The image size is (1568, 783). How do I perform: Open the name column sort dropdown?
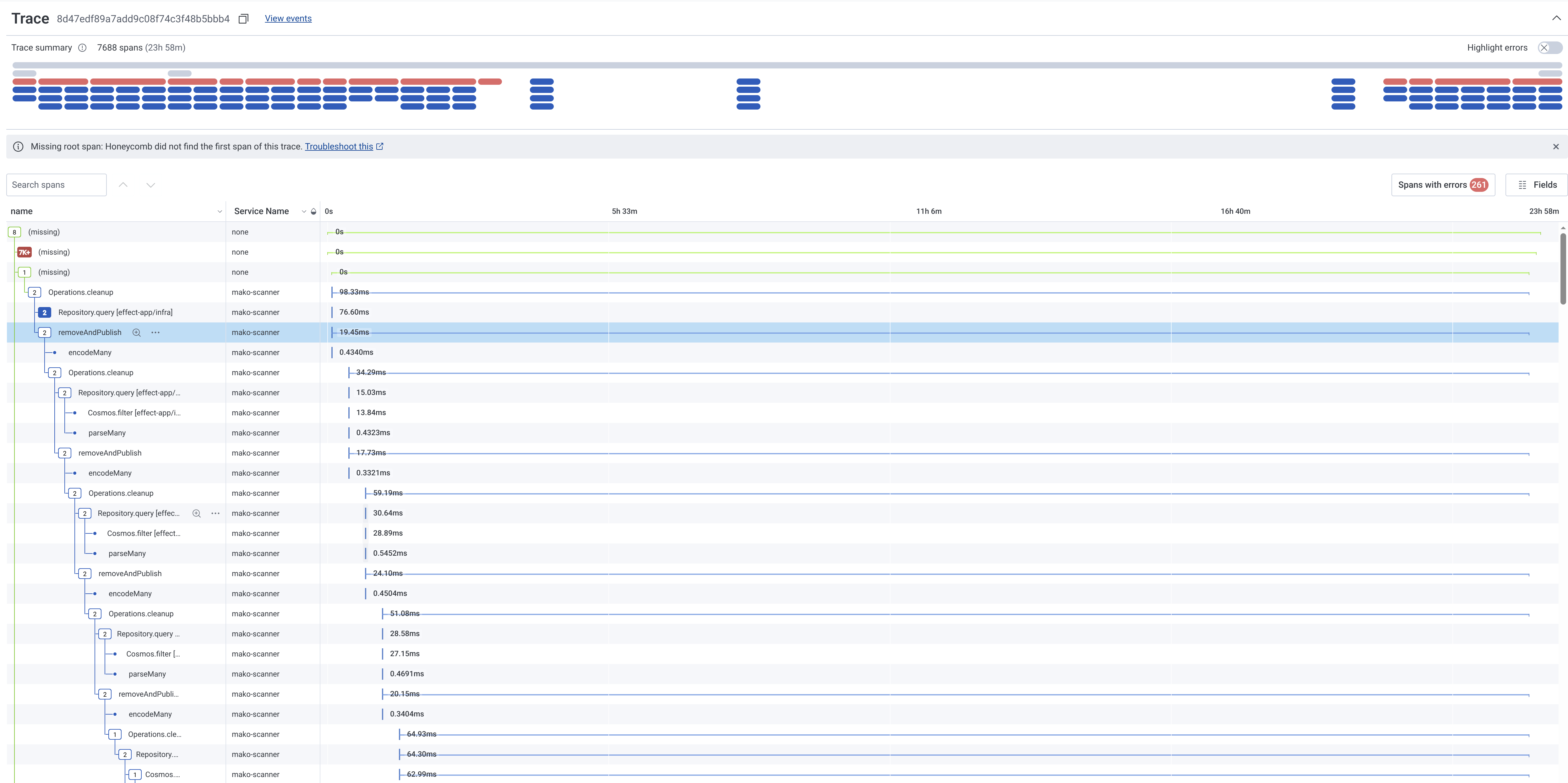tap(220, 211)
